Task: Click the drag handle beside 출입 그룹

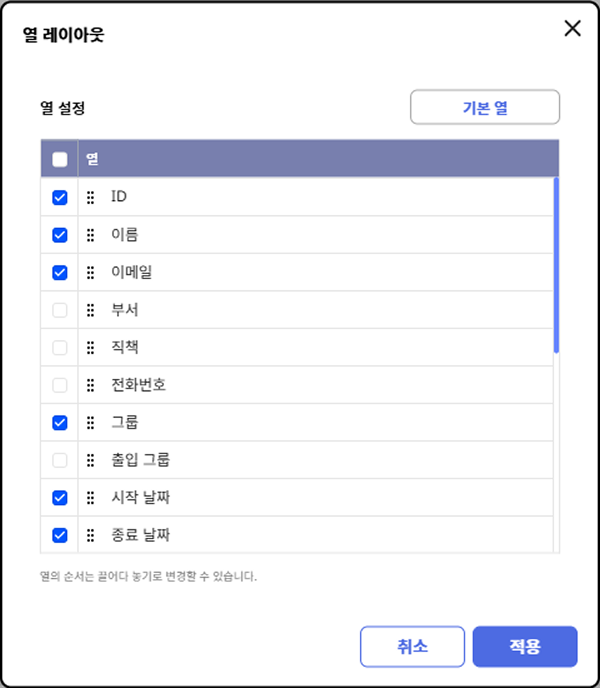Action: point(90,460)
